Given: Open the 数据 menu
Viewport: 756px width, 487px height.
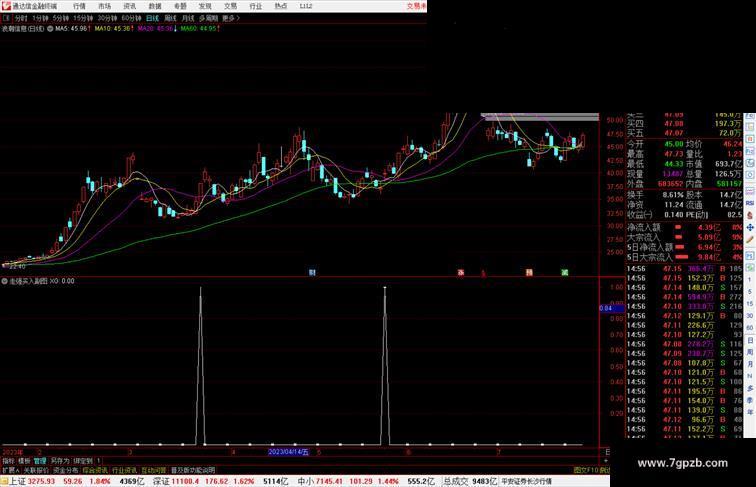Looking at the screenshot, I should [155, 6].
